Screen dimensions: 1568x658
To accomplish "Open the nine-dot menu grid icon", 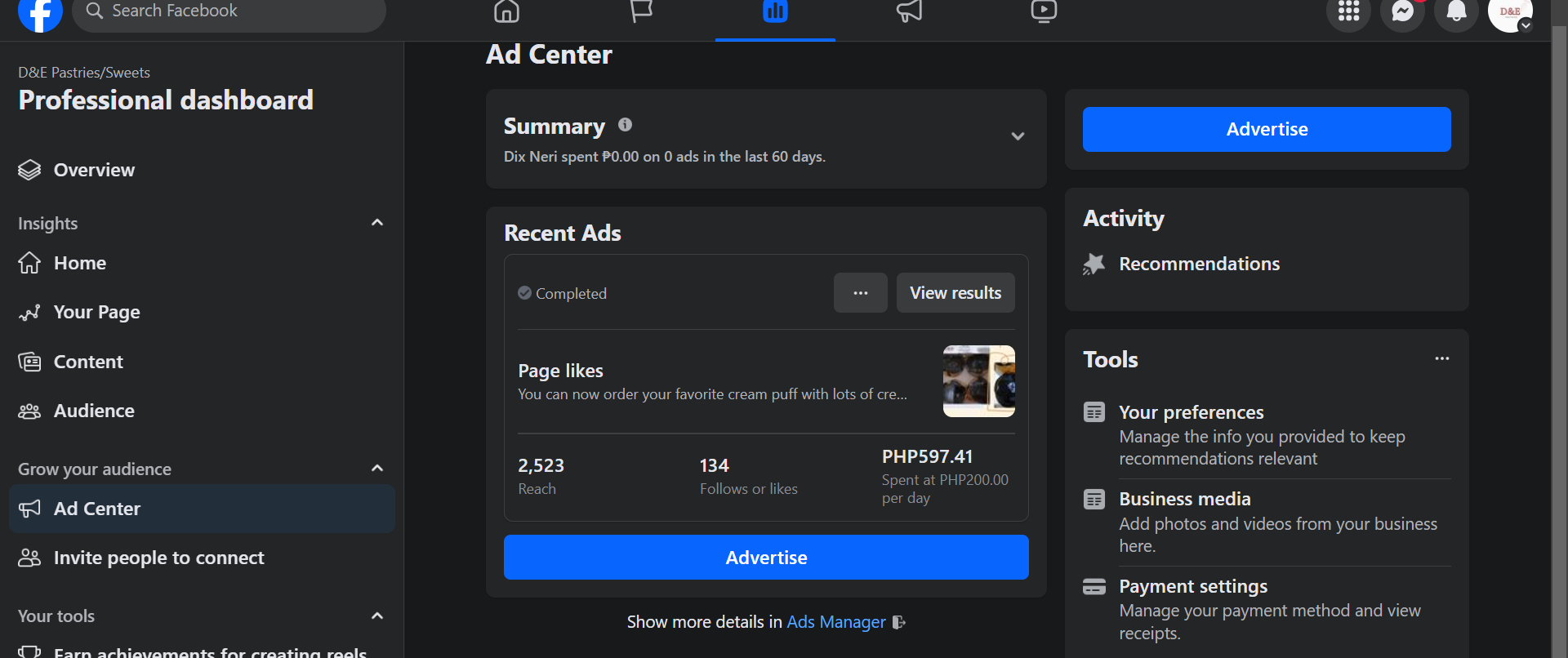I will coord(1348,11).
